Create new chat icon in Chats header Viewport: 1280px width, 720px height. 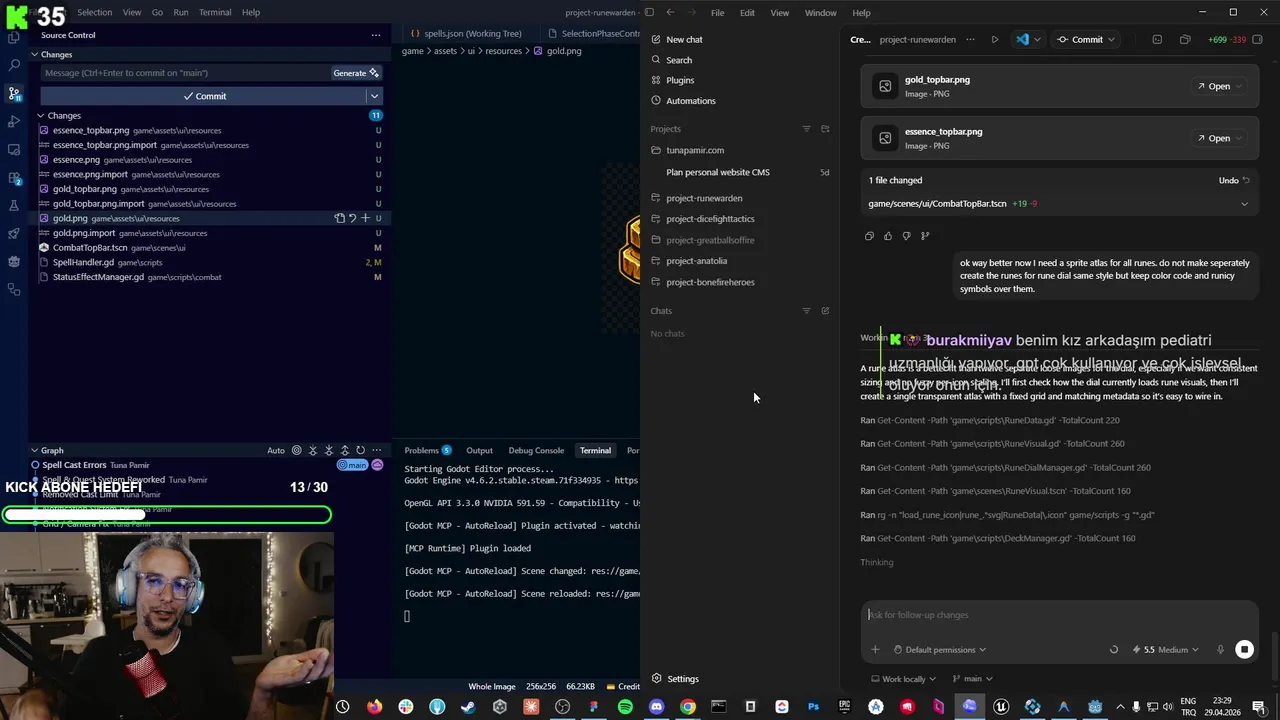coord(825,311)
